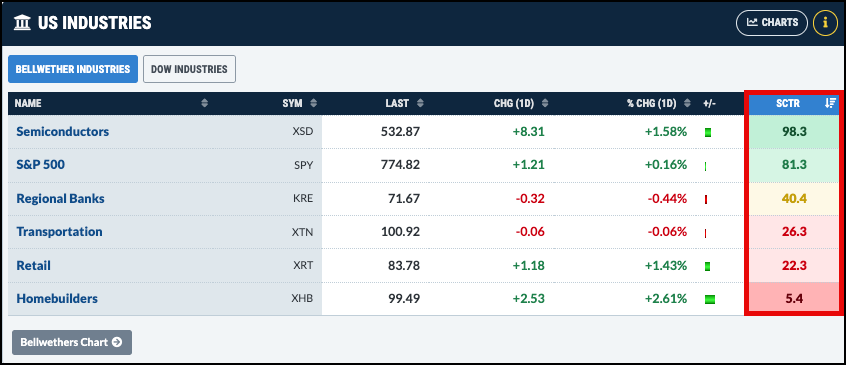Viewport: 846px width, 365px height.
Task: Sort by SYM column arrows
Action: tap(313, 104)
